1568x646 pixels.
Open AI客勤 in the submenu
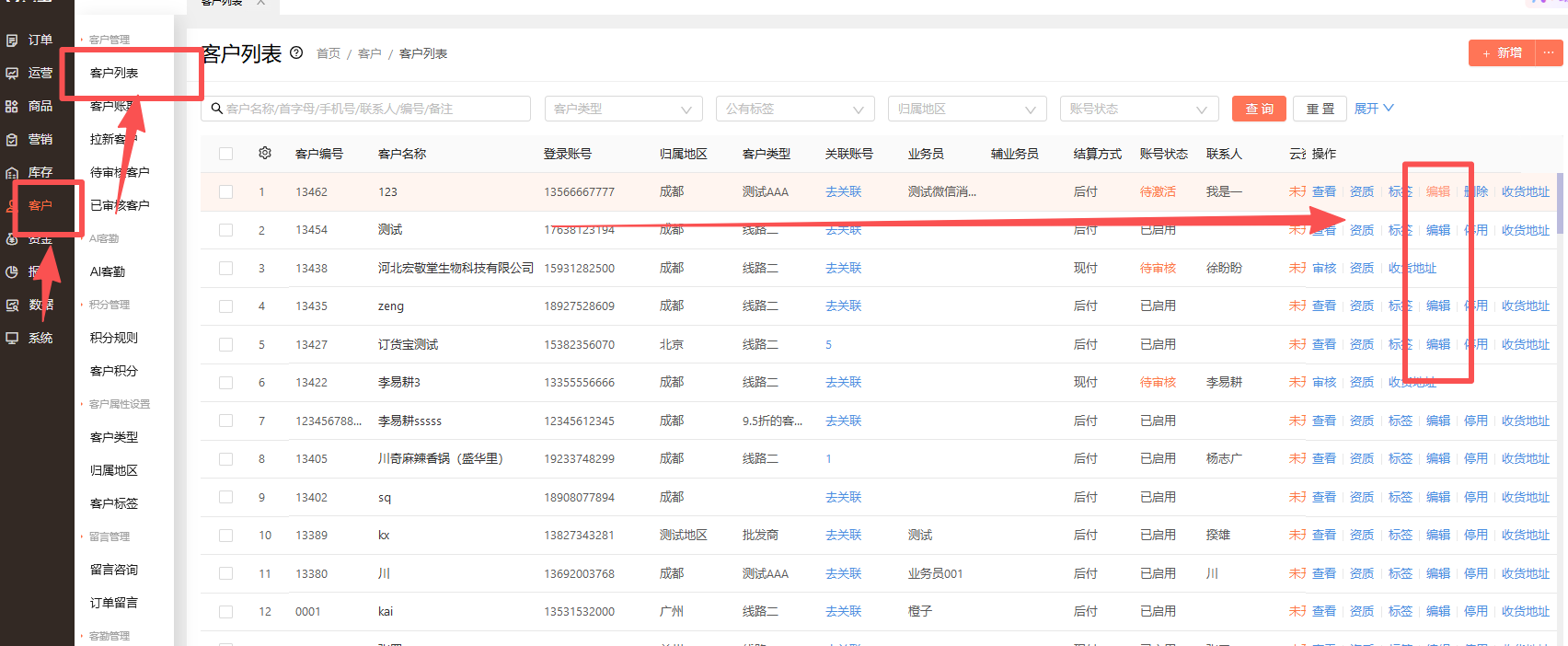[x=108, y=271]
